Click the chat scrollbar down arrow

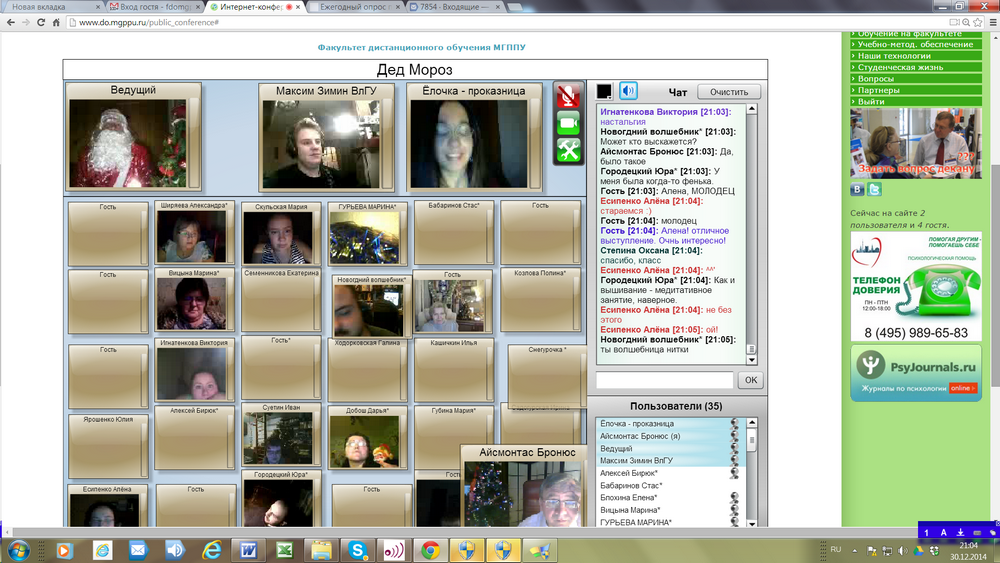[751, 360]
